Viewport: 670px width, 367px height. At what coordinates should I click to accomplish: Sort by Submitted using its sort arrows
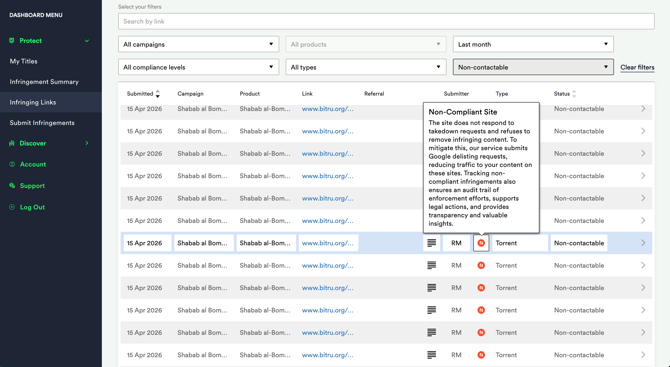[x=157, y=94]
